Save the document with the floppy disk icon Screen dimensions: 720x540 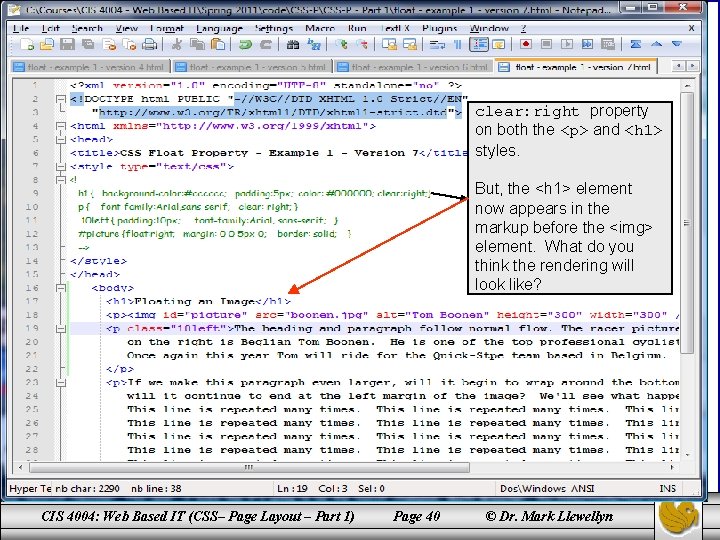click(67, 44)
